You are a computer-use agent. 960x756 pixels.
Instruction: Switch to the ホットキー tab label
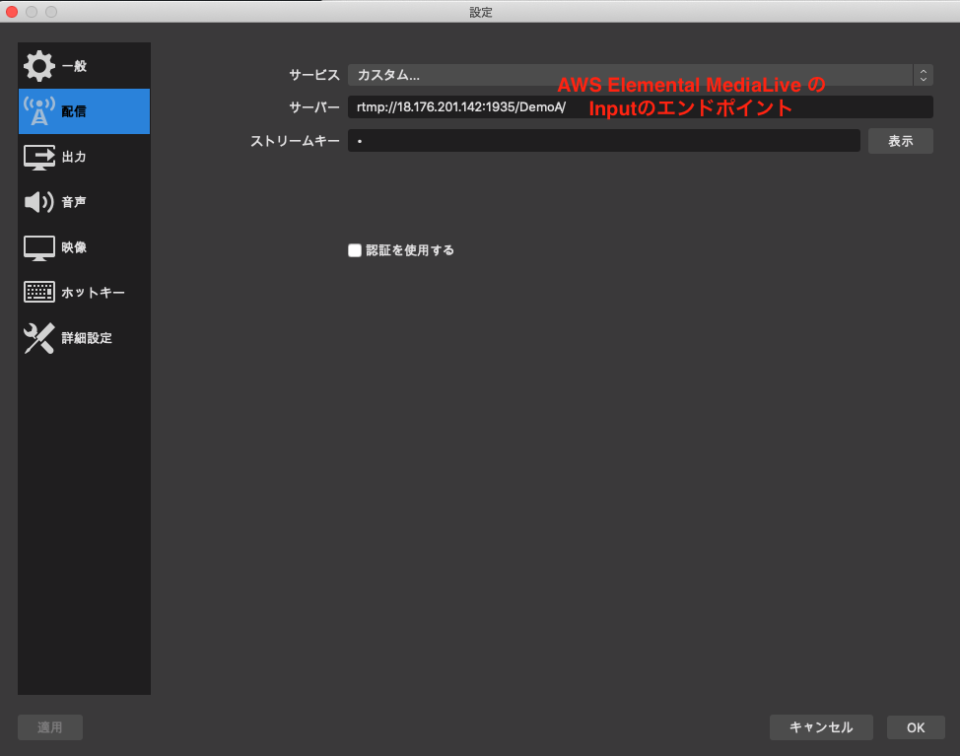pyautogui.click(x=93, y=293)
